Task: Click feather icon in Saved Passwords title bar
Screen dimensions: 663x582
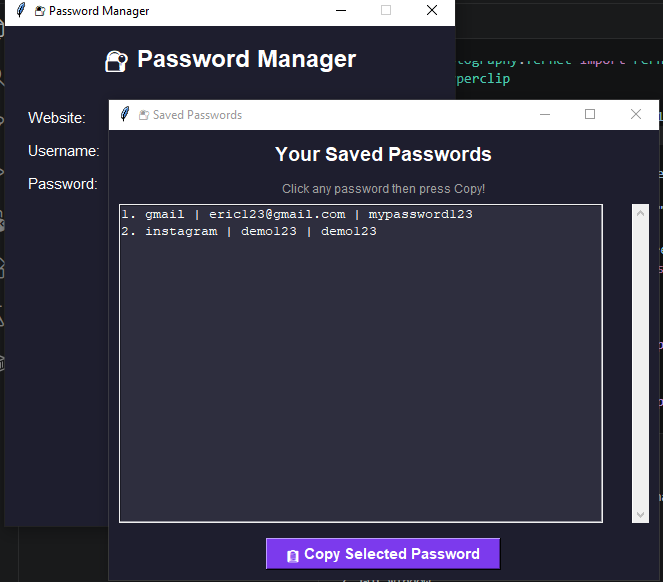Action: [125, 114]
